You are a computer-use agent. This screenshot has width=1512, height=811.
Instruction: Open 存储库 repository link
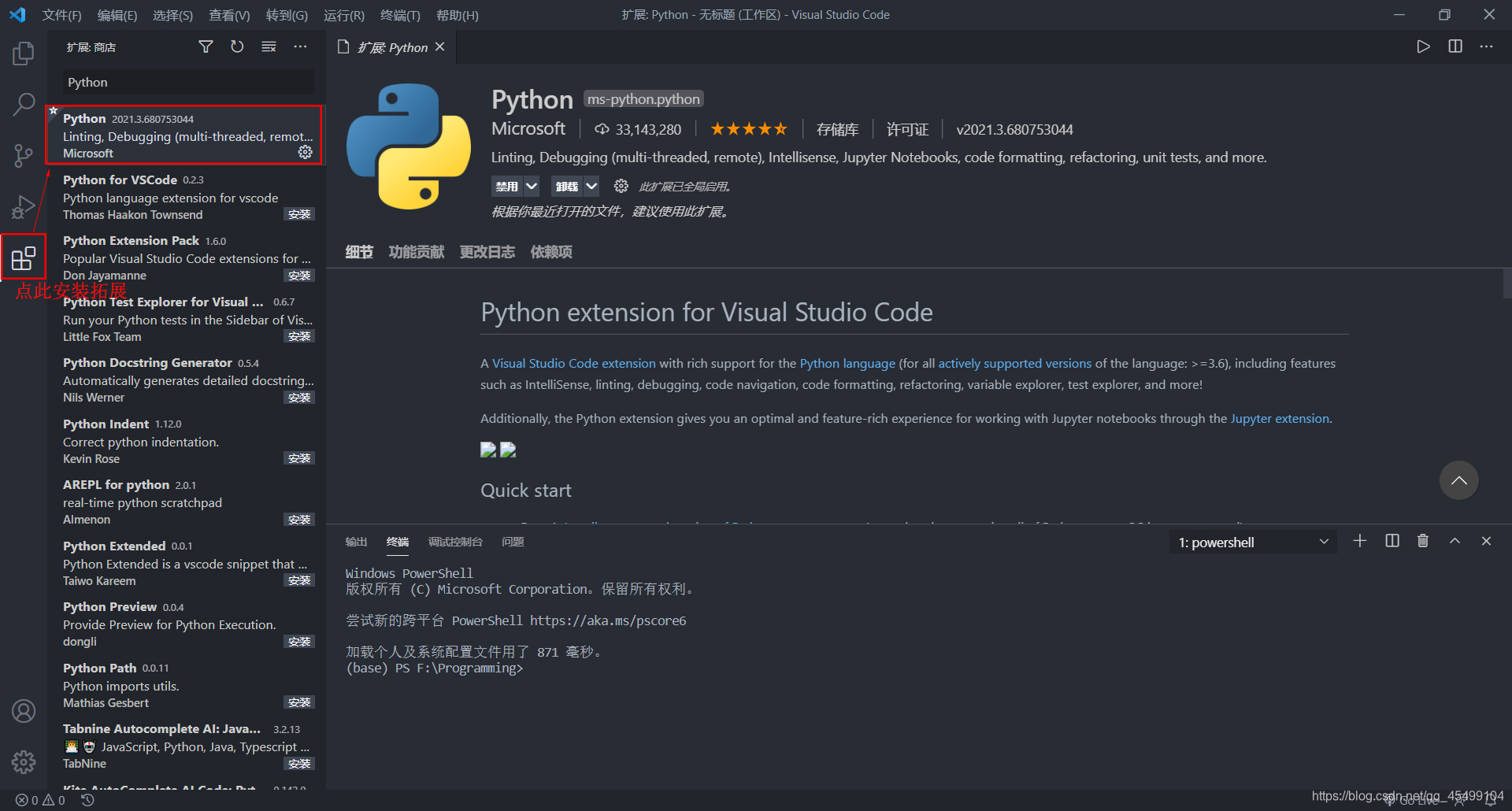click(x=837, y=129)
